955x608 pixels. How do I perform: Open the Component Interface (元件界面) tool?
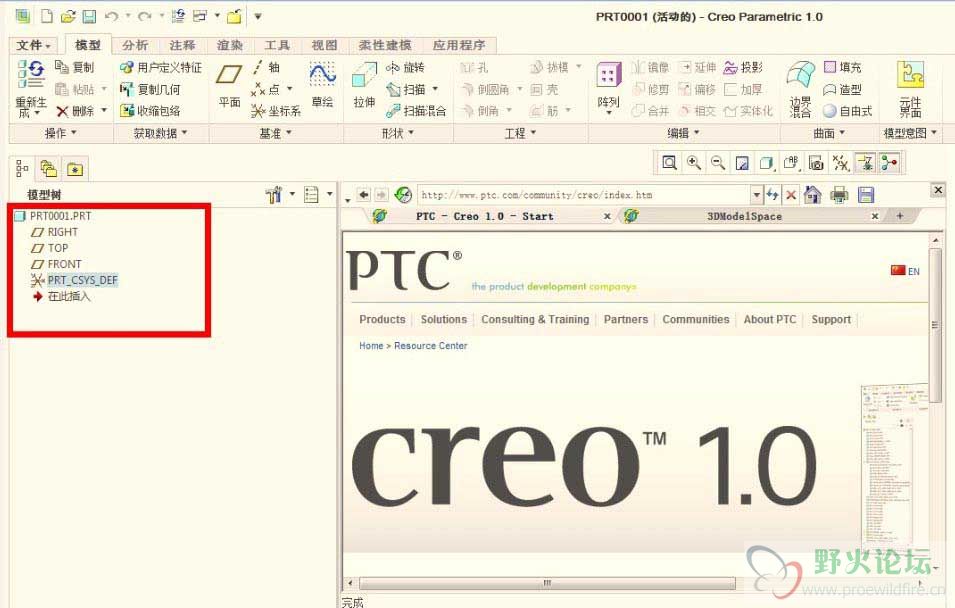(911, 90)
